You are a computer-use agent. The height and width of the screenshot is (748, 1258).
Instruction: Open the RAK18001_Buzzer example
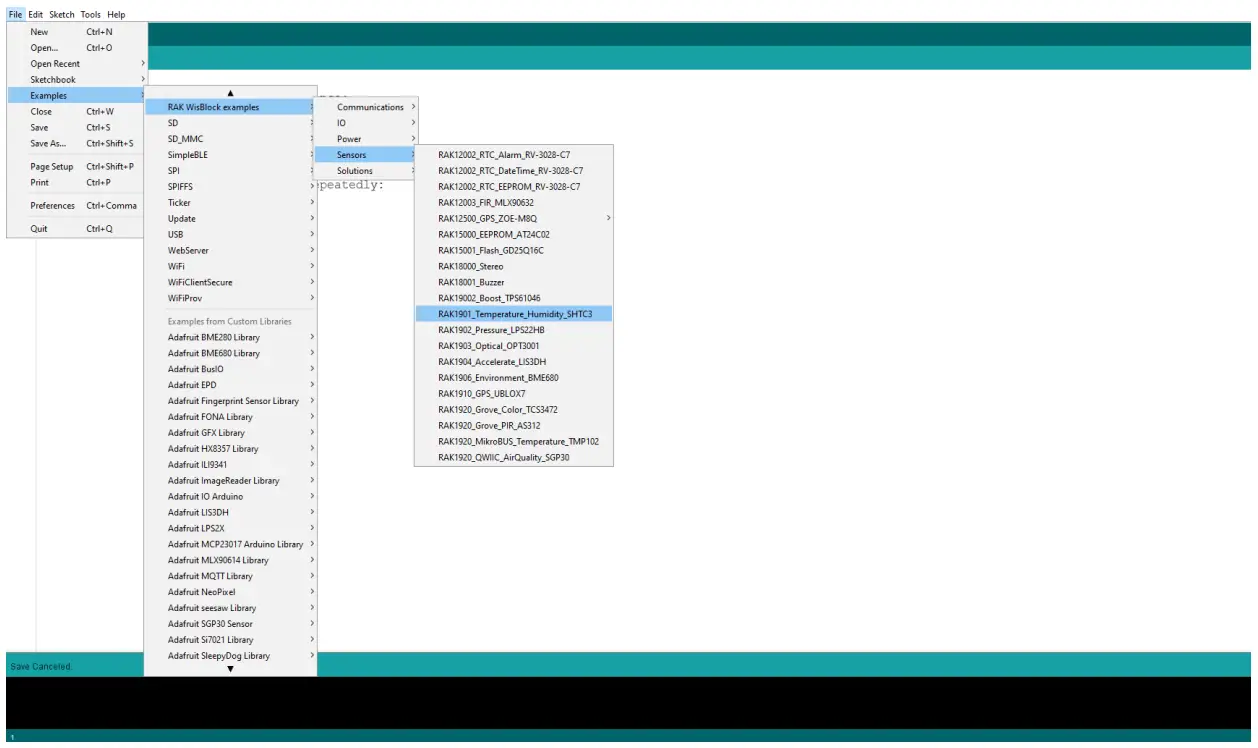(x=514, y=283)
